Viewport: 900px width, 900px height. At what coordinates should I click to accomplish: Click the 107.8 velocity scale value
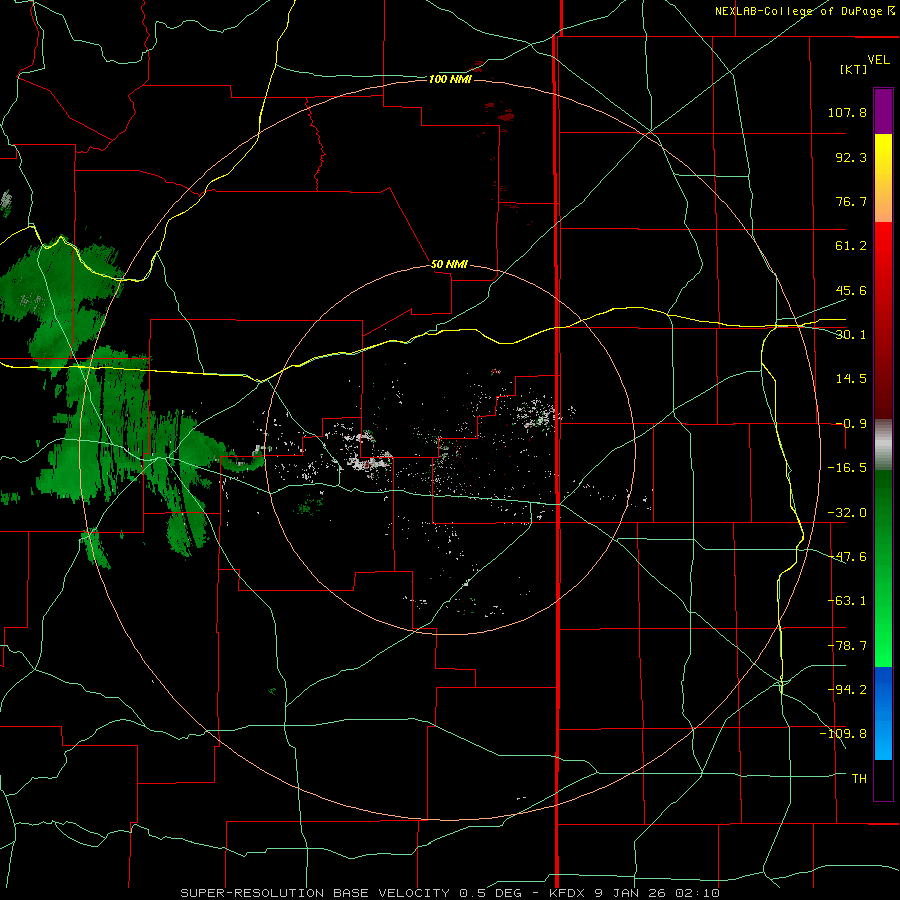click(x=847, y=112)
